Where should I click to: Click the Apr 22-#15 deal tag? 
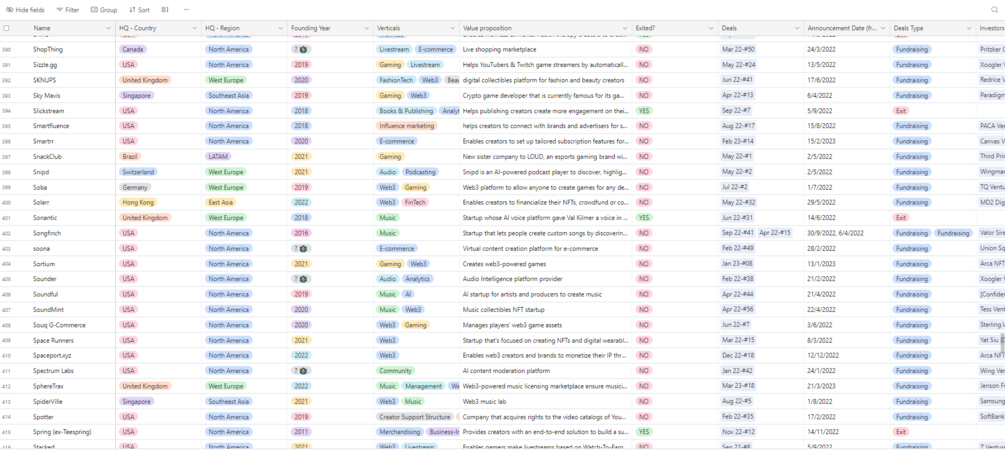point(776,233)
